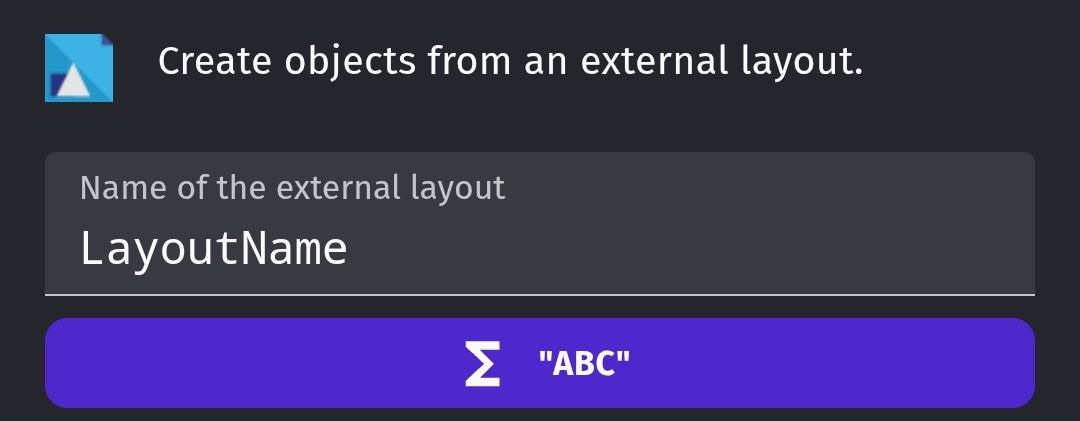Open the purple string expression editor button
This screenshot has height=421, width=1080.
(540, 363)
